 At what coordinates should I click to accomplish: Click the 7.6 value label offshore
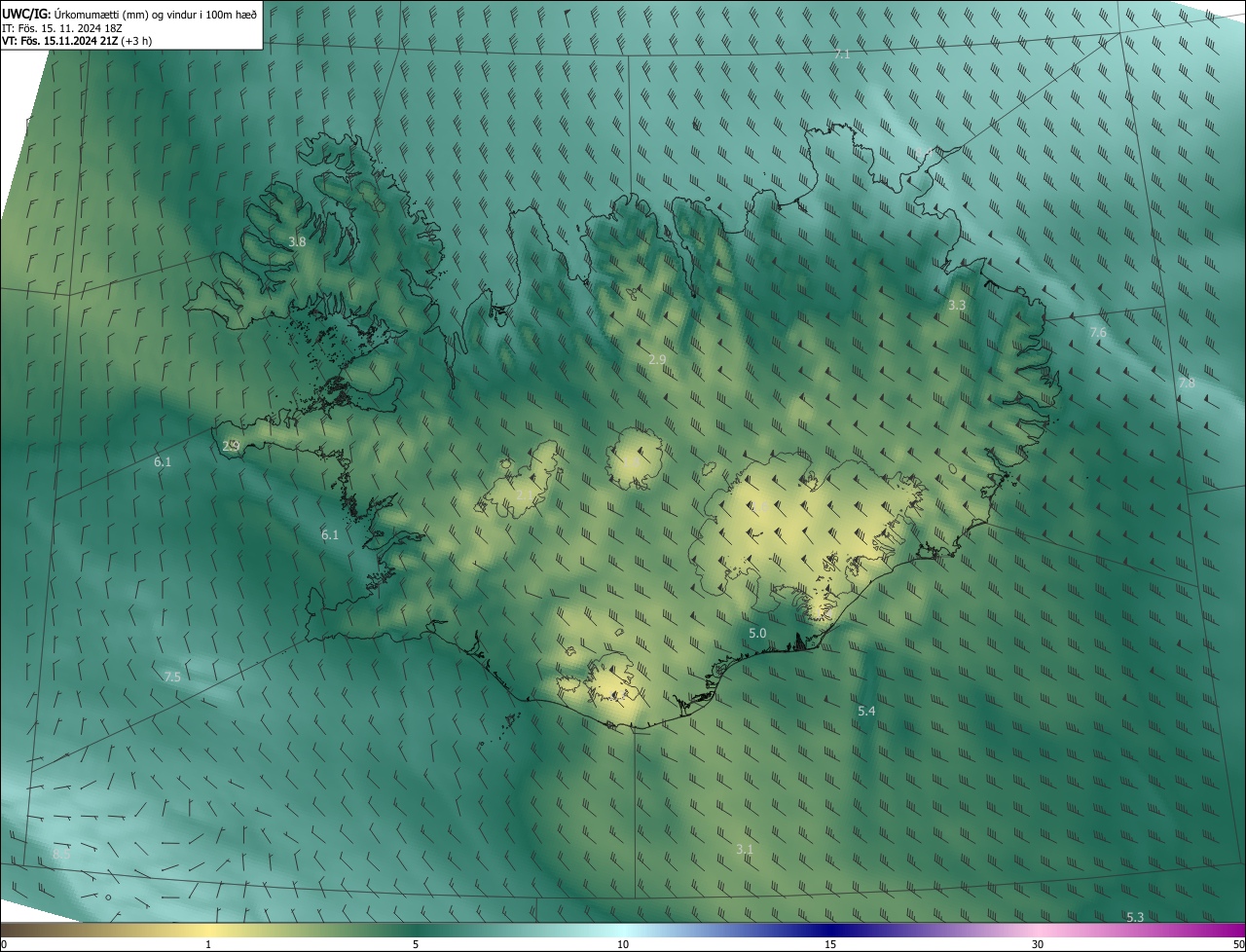tap(1098, 333)
